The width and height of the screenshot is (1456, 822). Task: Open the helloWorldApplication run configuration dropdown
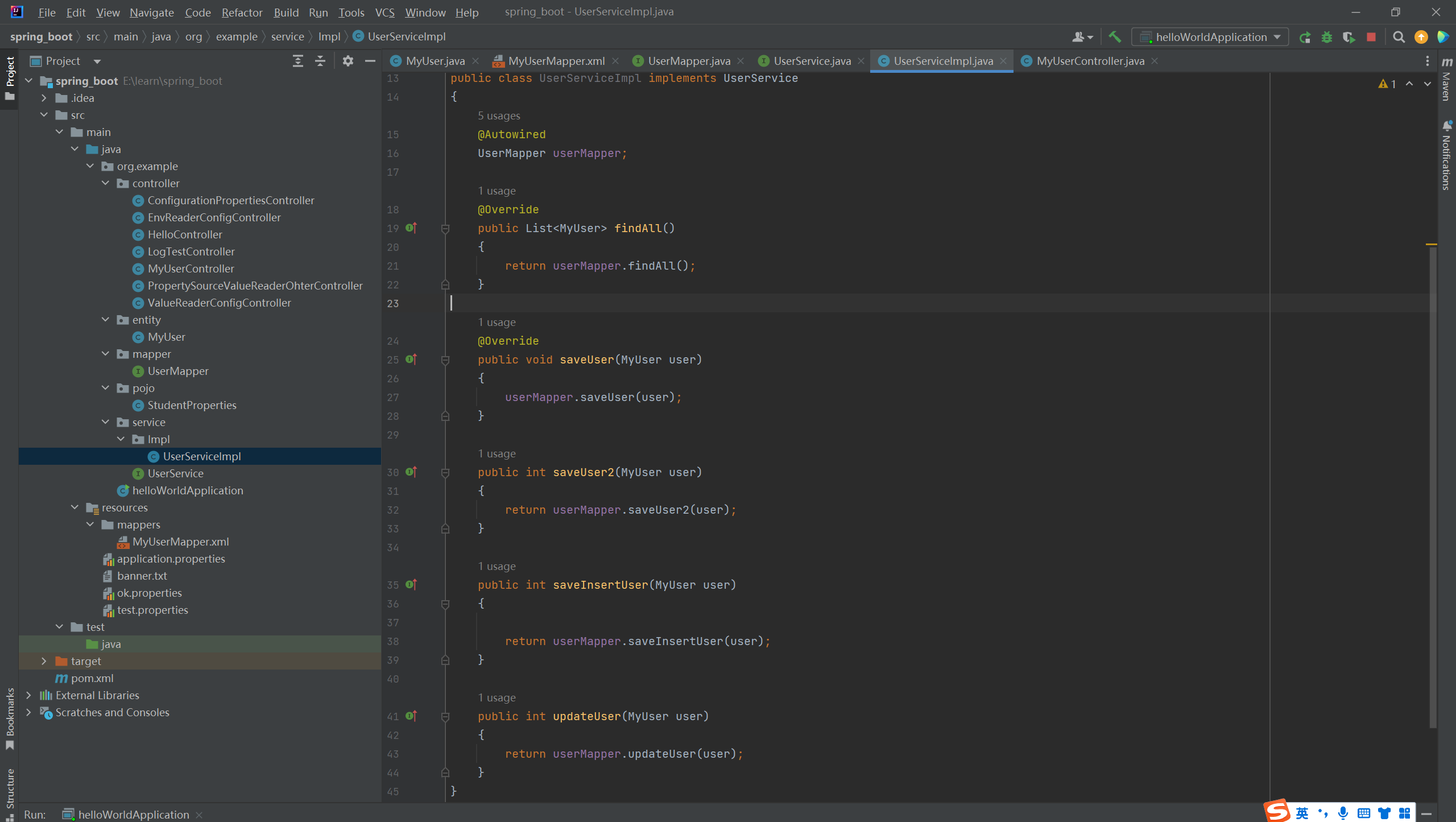[1210, 37]
